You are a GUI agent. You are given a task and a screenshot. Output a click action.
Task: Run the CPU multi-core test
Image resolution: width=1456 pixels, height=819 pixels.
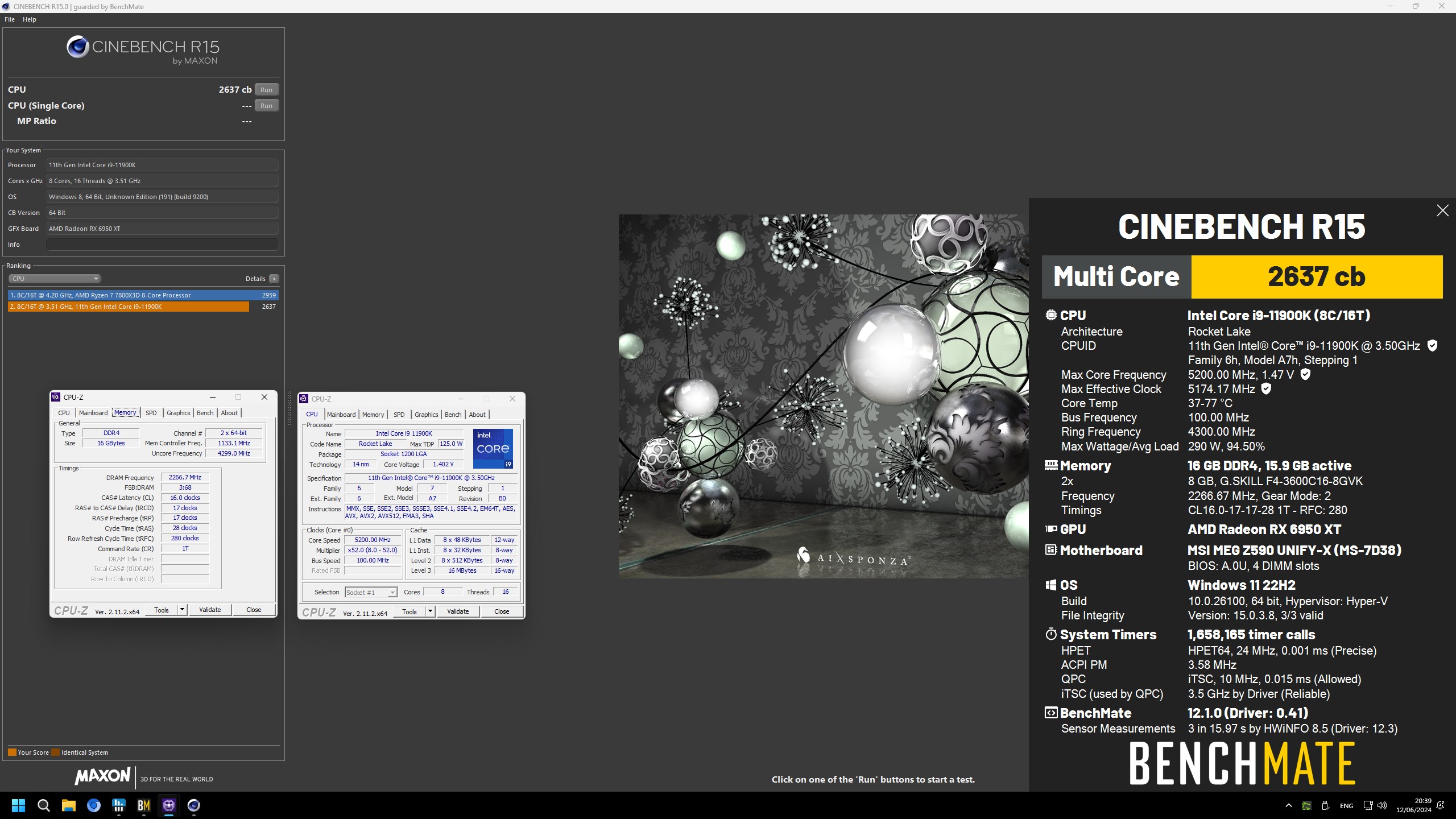(266, 90)
